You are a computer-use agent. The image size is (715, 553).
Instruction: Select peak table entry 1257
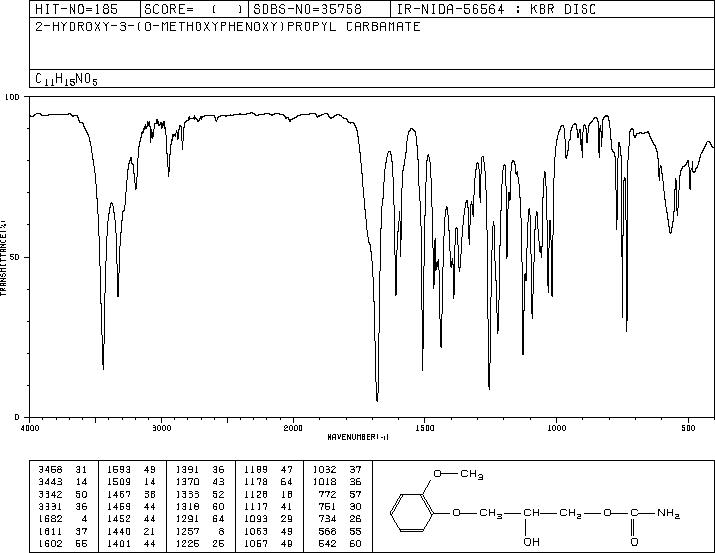point(200,531)
